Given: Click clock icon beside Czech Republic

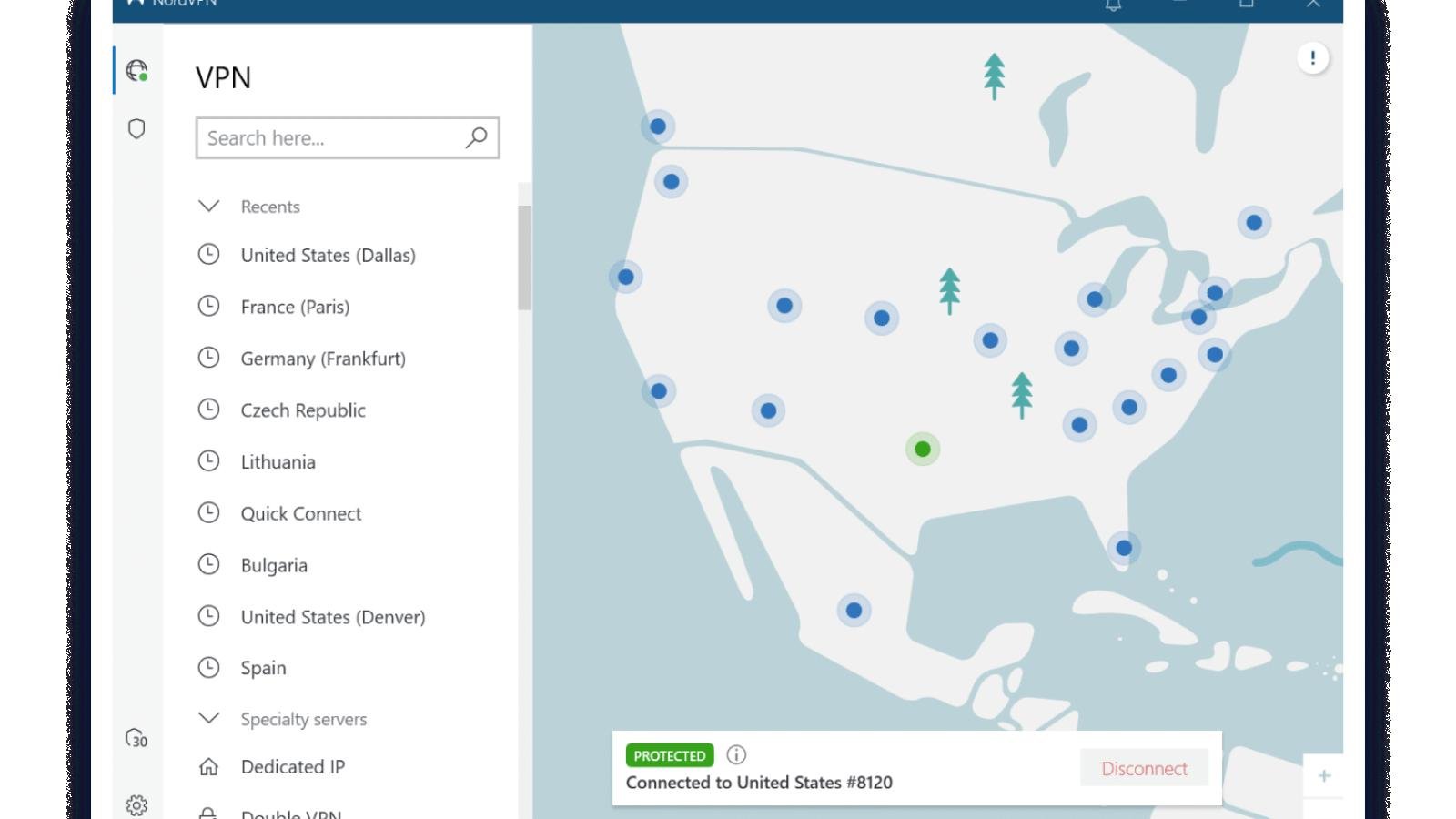Looking at the screenshot, I should tap(209, 409).
